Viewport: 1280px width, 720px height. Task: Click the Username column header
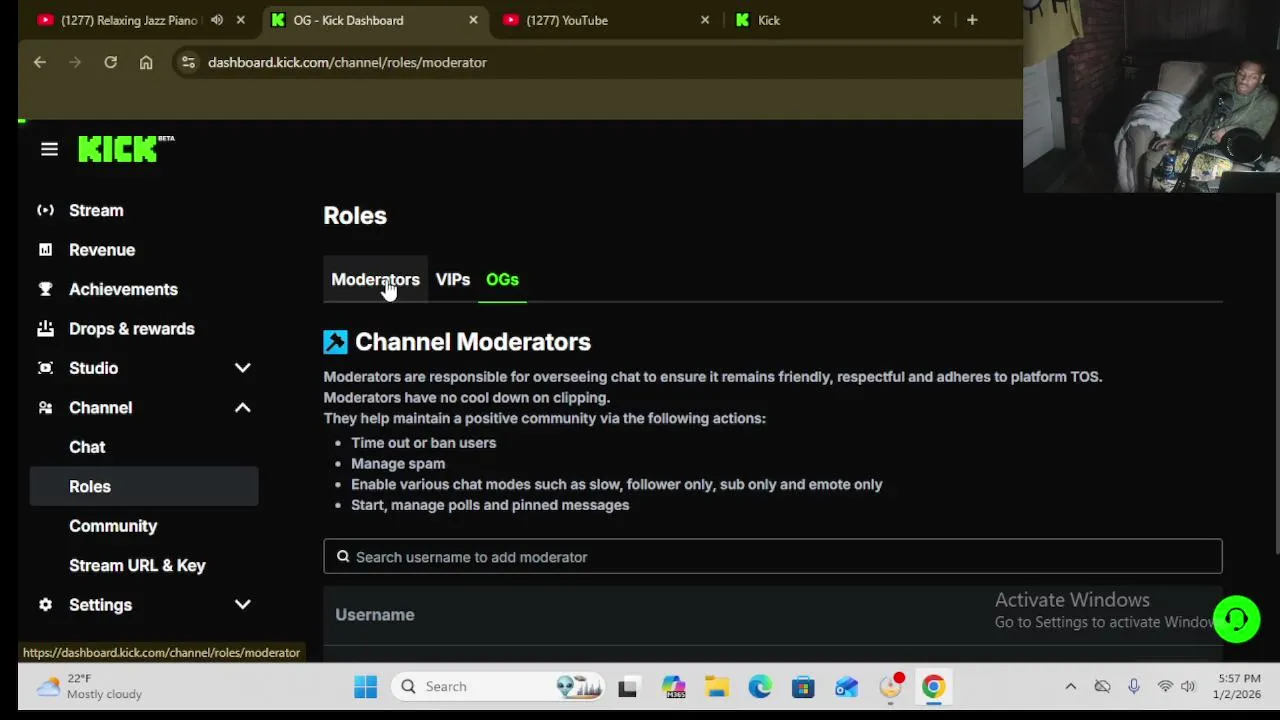point(375,615)
